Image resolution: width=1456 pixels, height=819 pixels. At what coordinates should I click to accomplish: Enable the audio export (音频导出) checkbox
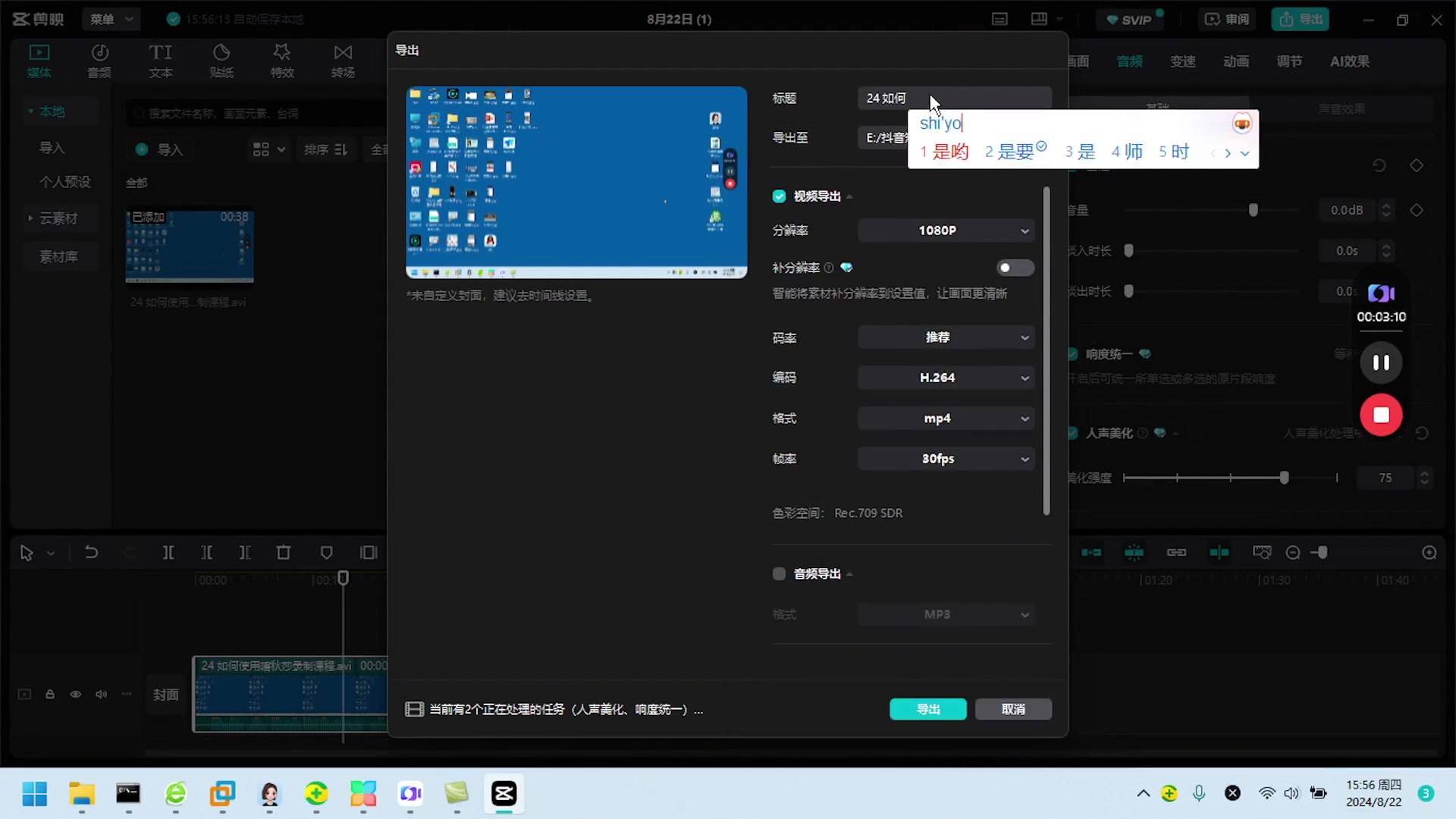[x=779, y=574]
